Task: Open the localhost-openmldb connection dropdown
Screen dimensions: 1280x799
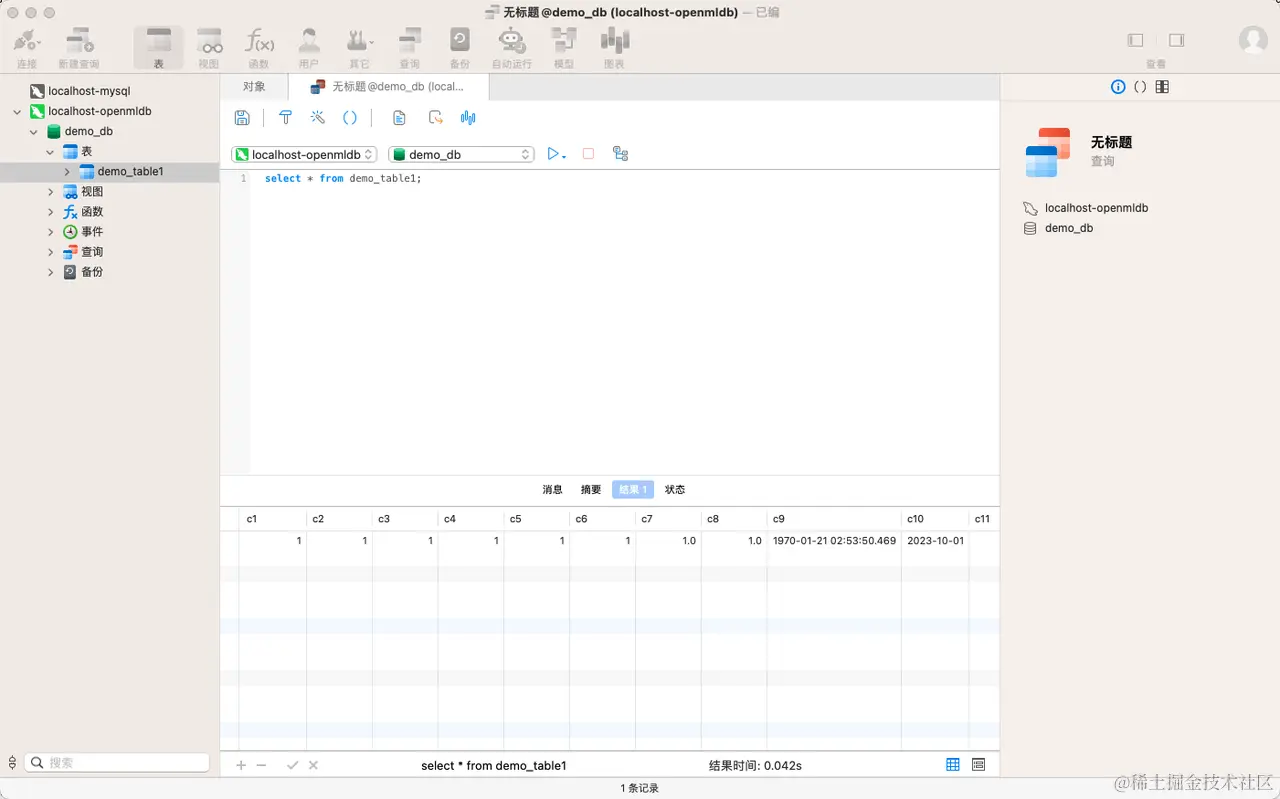Action: (x=304, y=154)
